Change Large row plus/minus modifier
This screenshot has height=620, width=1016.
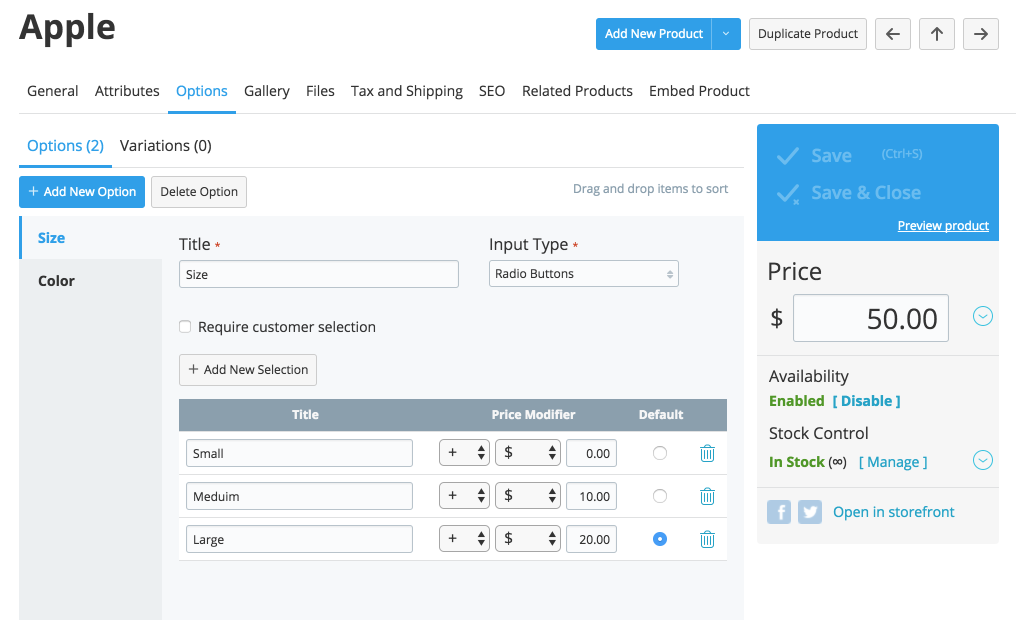click(x=465, y=539)
